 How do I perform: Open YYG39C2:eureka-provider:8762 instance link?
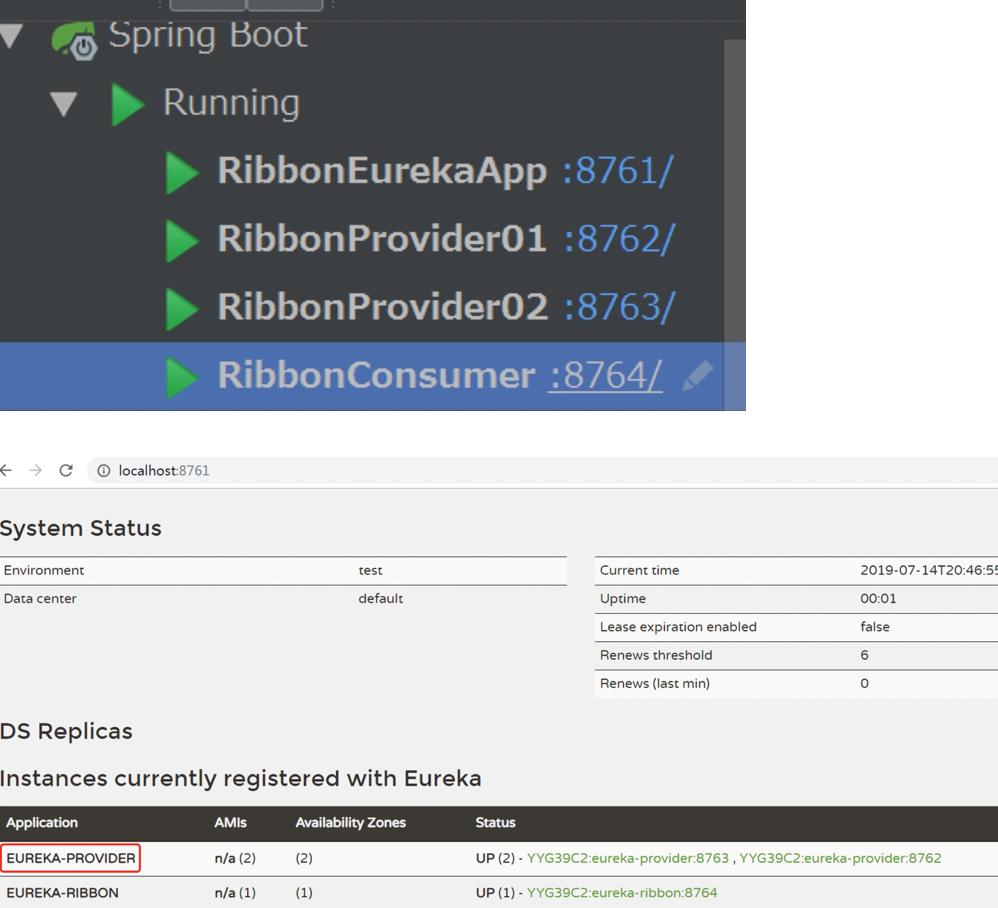[840, 858]
